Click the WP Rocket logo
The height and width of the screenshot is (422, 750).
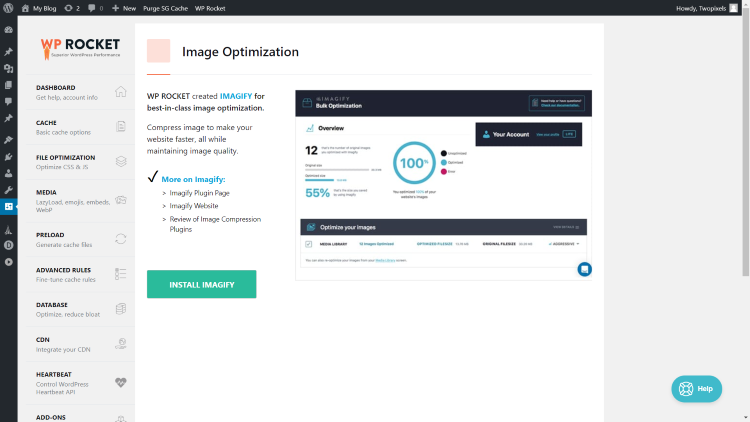coord(80,48)
